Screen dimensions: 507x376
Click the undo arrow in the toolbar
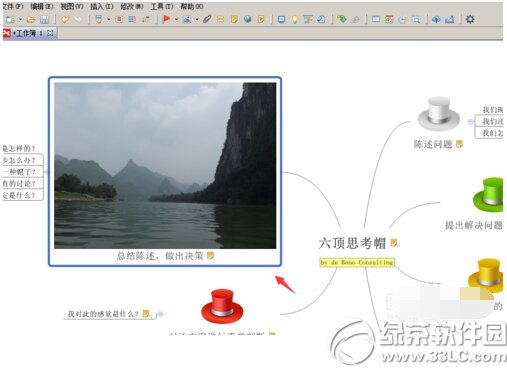coord(65,20)
